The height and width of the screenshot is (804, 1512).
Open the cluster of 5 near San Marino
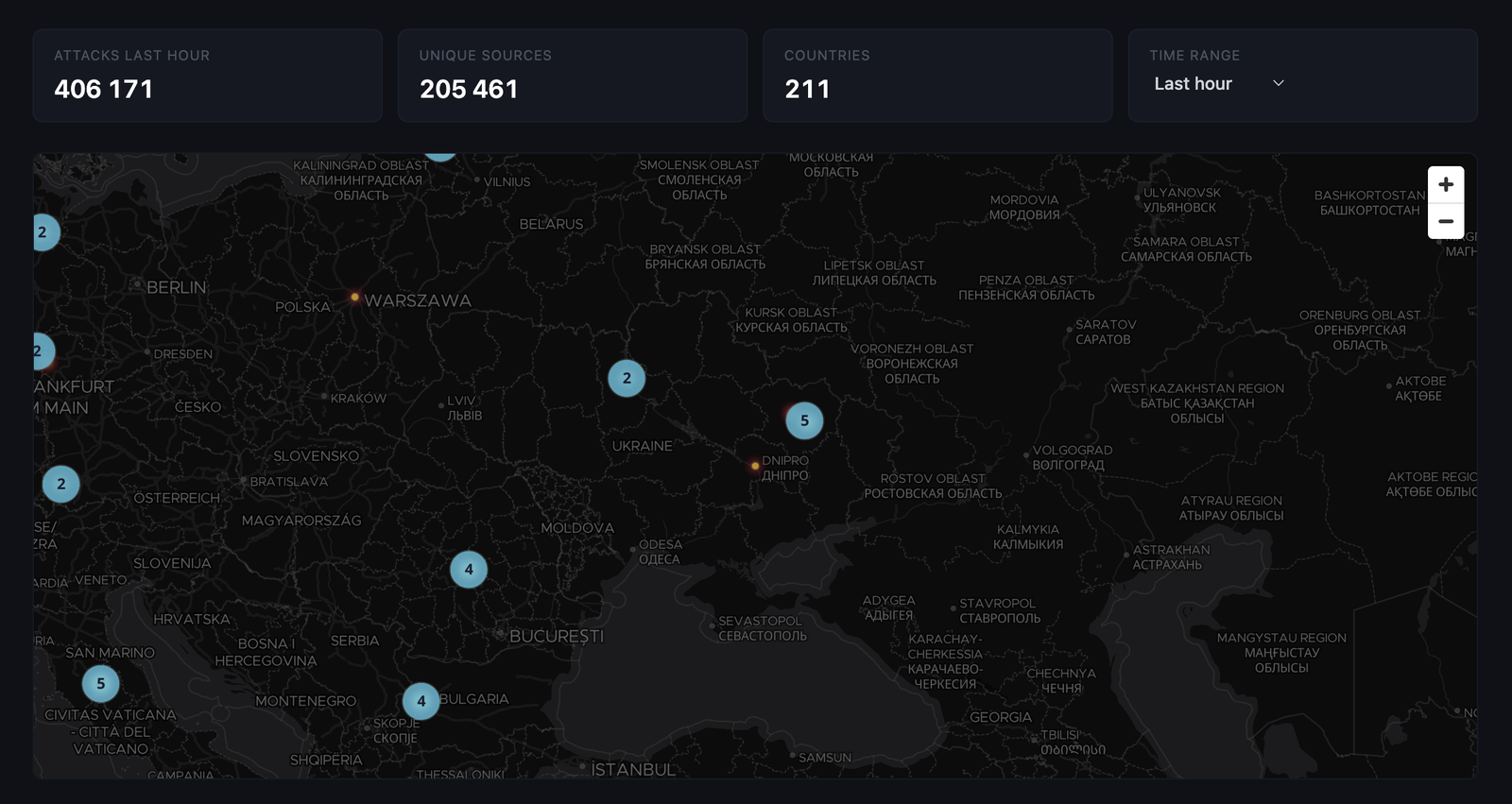coord(100,683)
